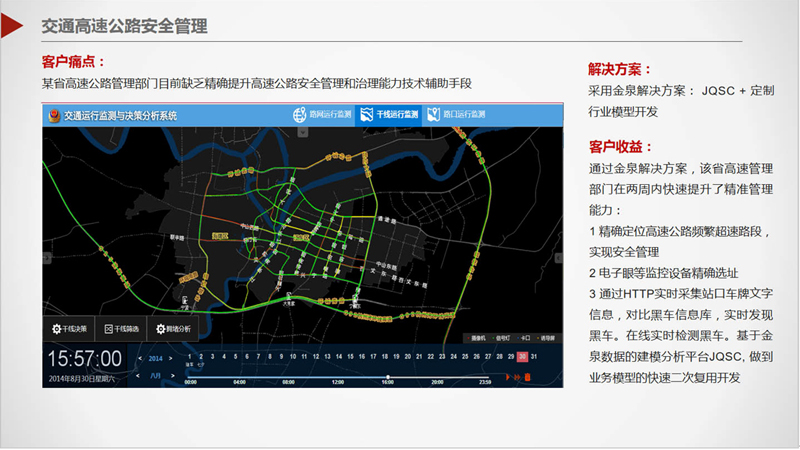
Task: Click the 干线筛选 filter button
Action: (x=120, y=328)
